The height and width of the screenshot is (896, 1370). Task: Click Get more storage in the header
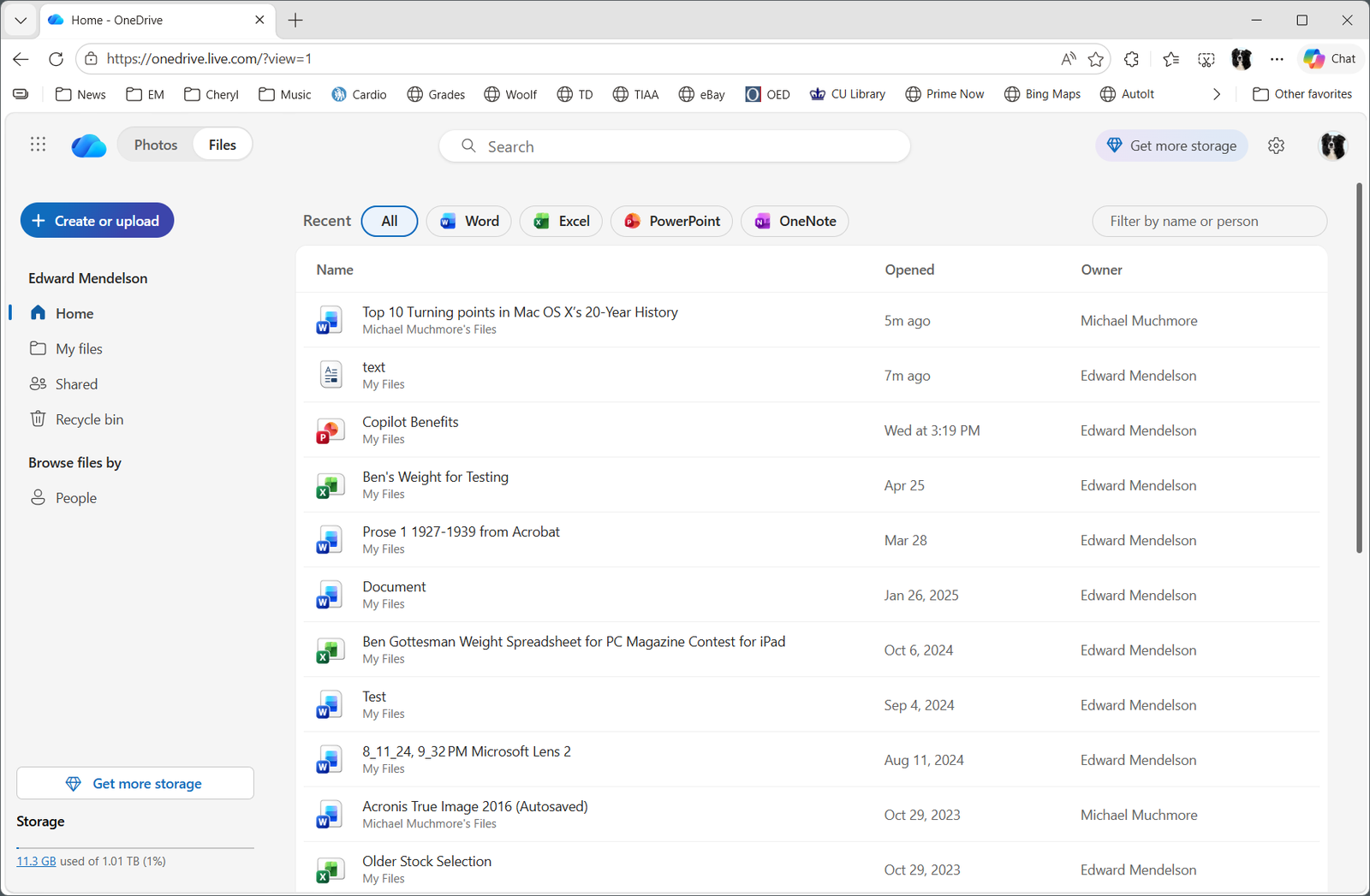(1171, 145)
